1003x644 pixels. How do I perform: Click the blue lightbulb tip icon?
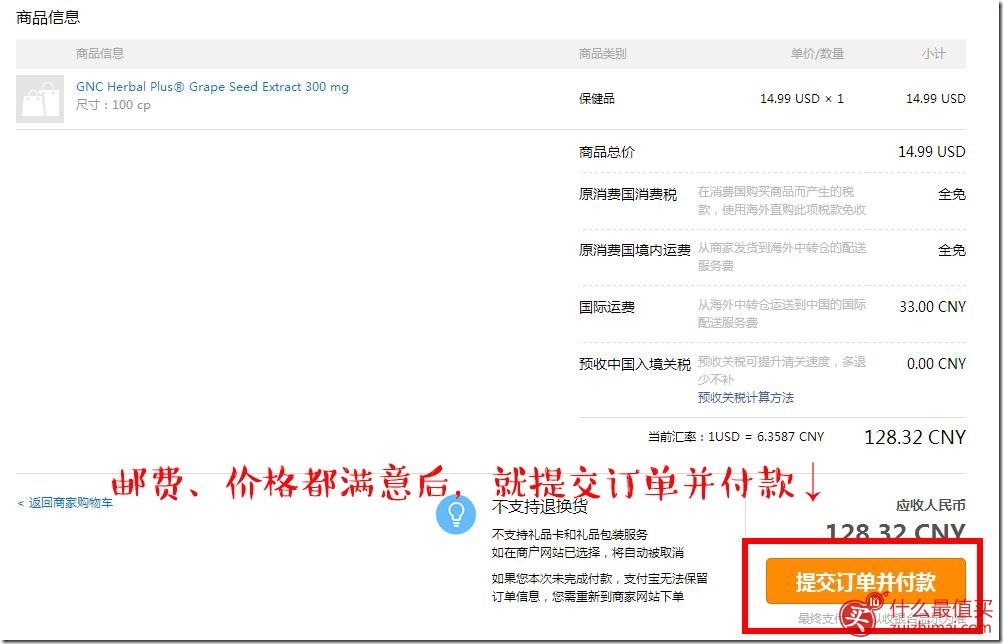pyautogui.click(x=456, y=513)
